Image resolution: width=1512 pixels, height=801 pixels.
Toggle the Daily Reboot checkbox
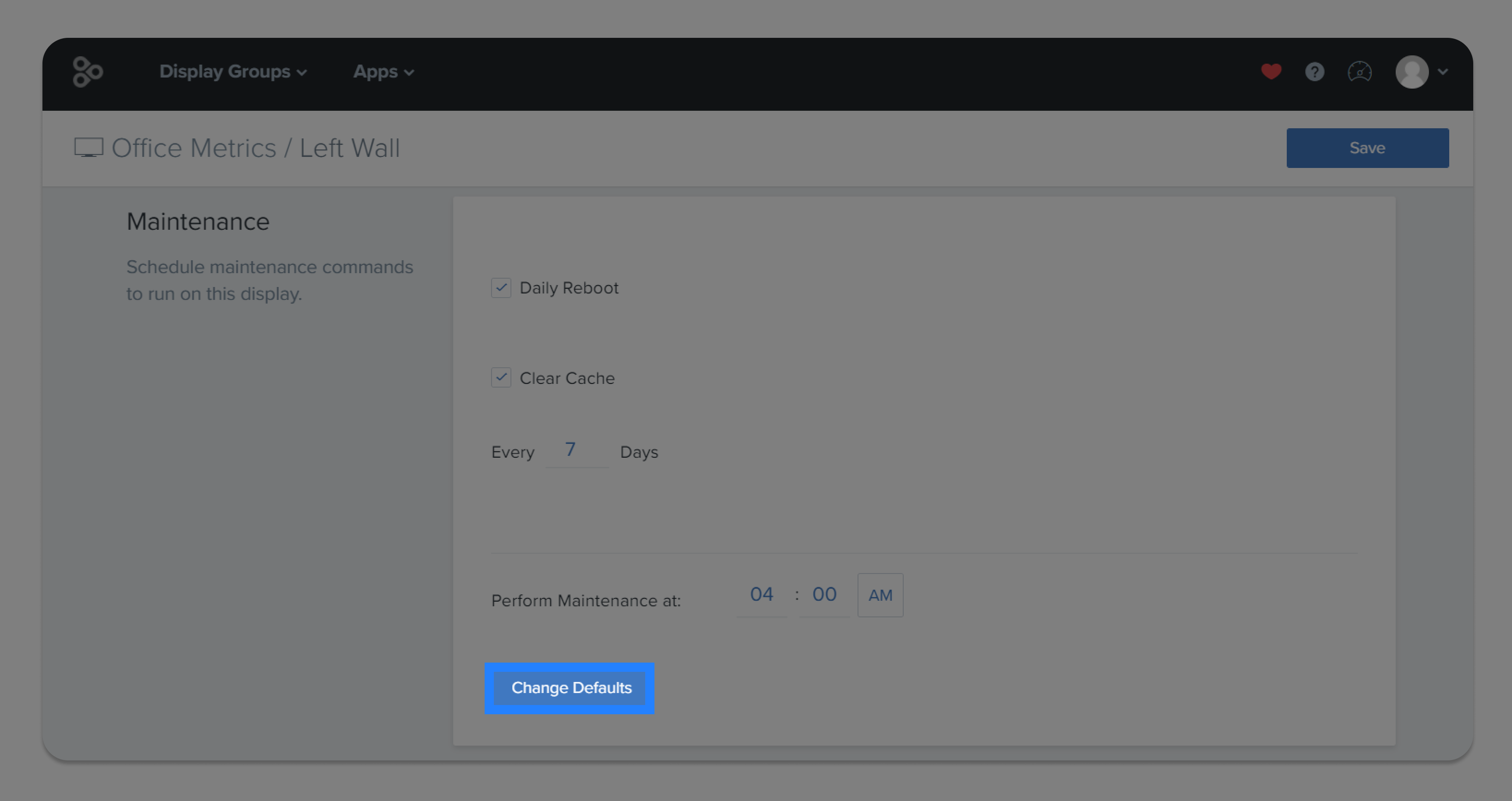(501, 287)
